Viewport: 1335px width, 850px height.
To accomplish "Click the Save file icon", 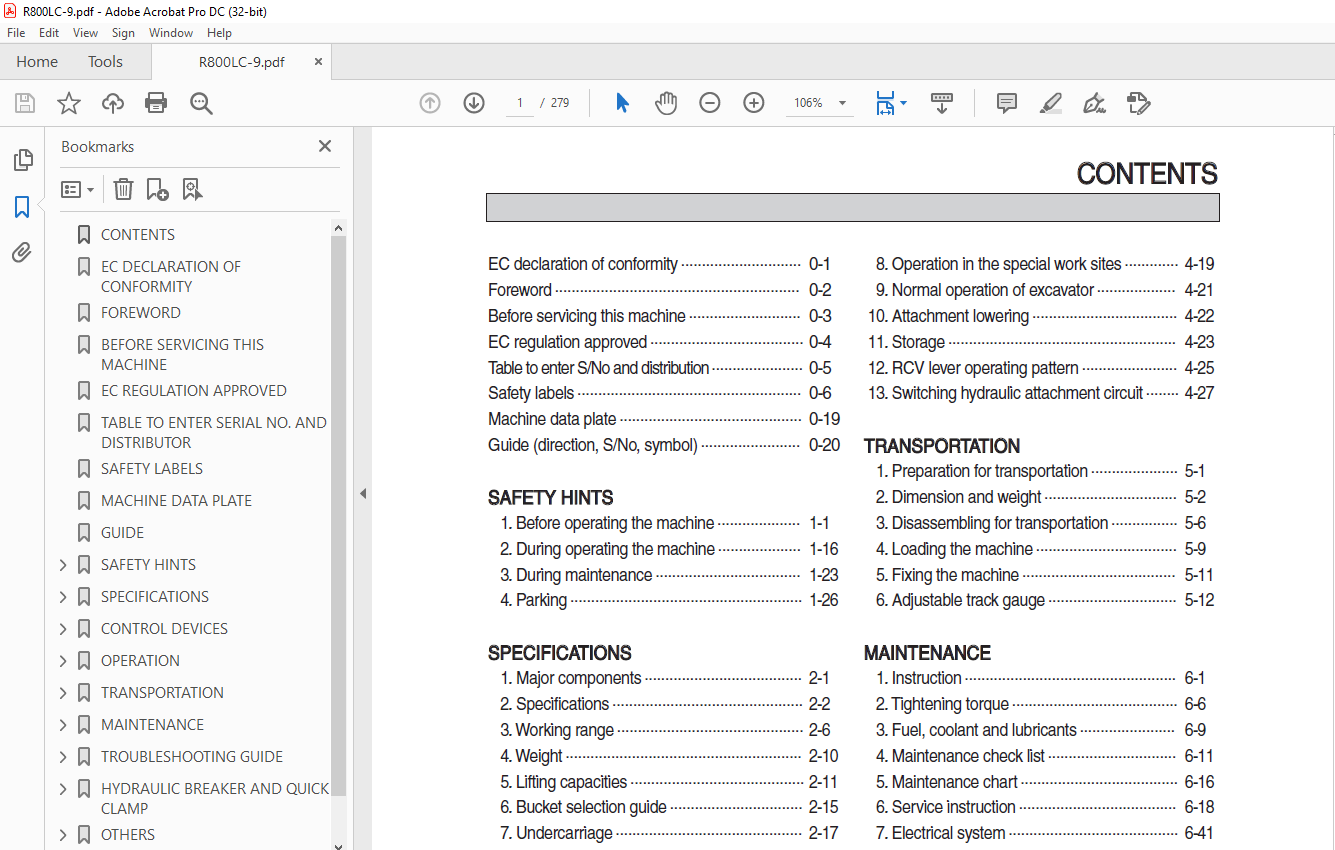I will pyautogui.click(x=25, y=103).
